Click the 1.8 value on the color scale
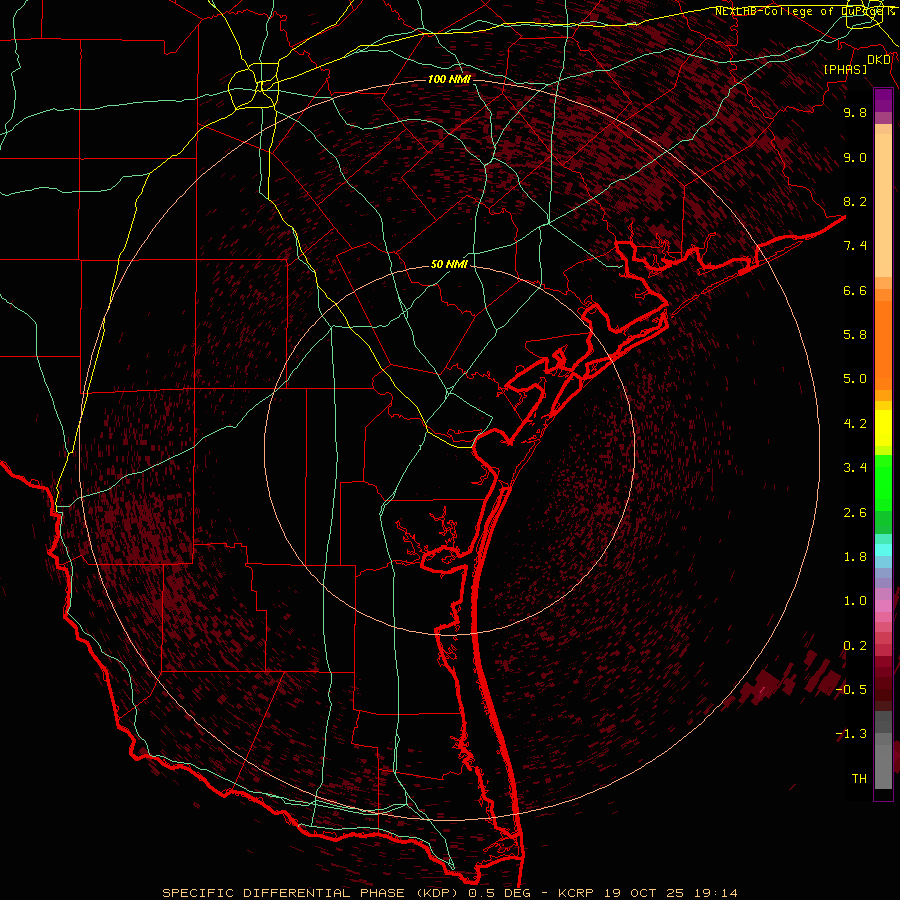Image resolution: width=900 pixels, height=900 pixels. 855,557
